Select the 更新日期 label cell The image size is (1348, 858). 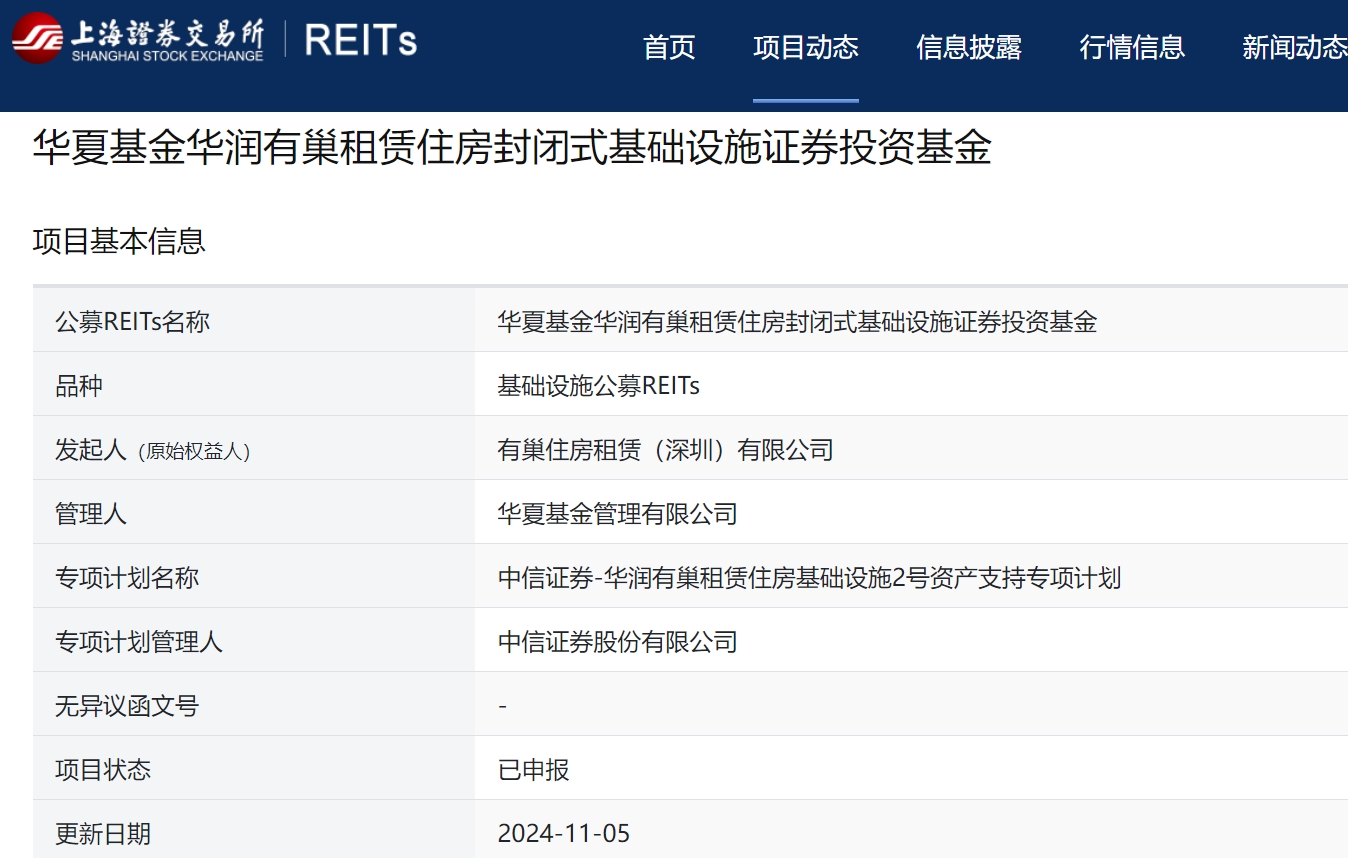pyautogui.click(x=254, y=829)
